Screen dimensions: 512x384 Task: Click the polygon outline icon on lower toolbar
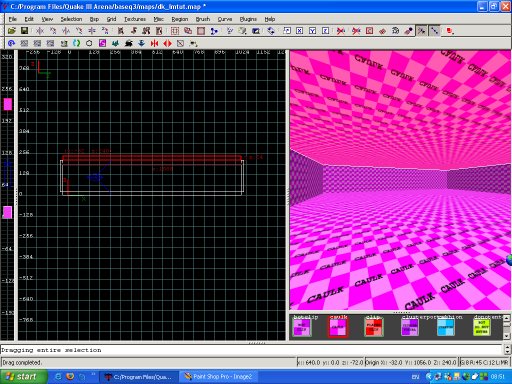click(89, 43)
